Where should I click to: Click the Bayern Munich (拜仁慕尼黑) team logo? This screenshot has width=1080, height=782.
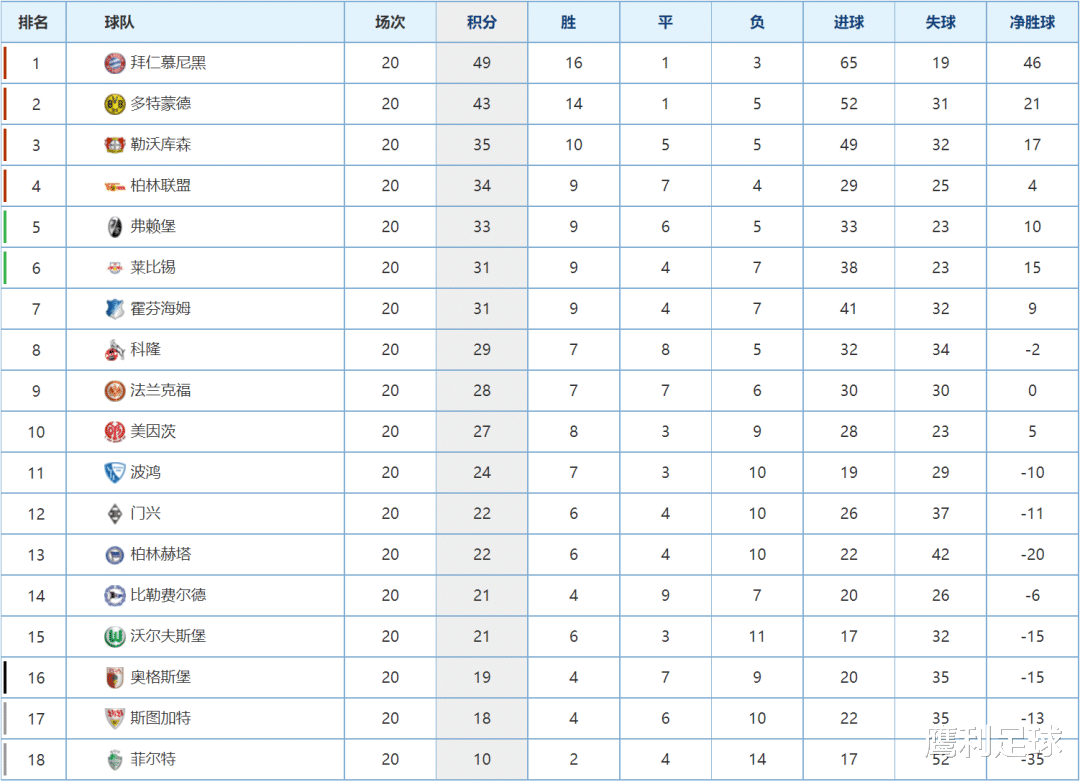click(114, 63)
